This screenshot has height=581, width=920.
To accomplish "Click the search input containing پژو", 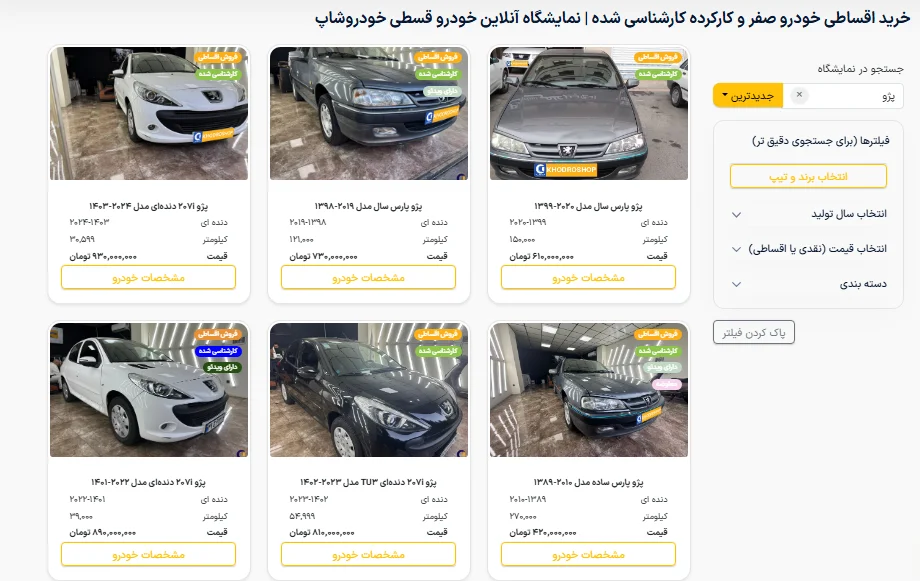I will [843, 95].
